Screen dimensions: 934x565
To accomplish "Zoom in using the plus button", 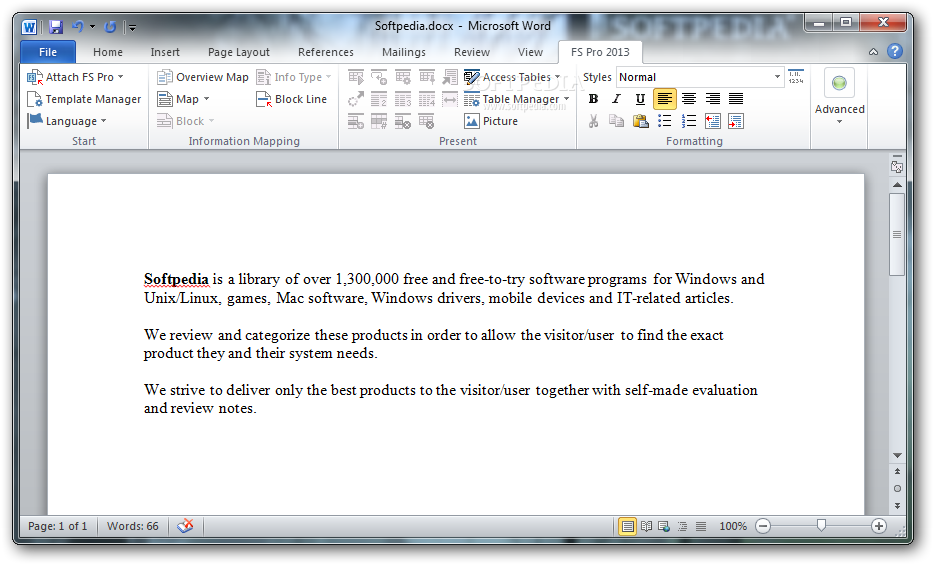I will (x=879, y=526).
